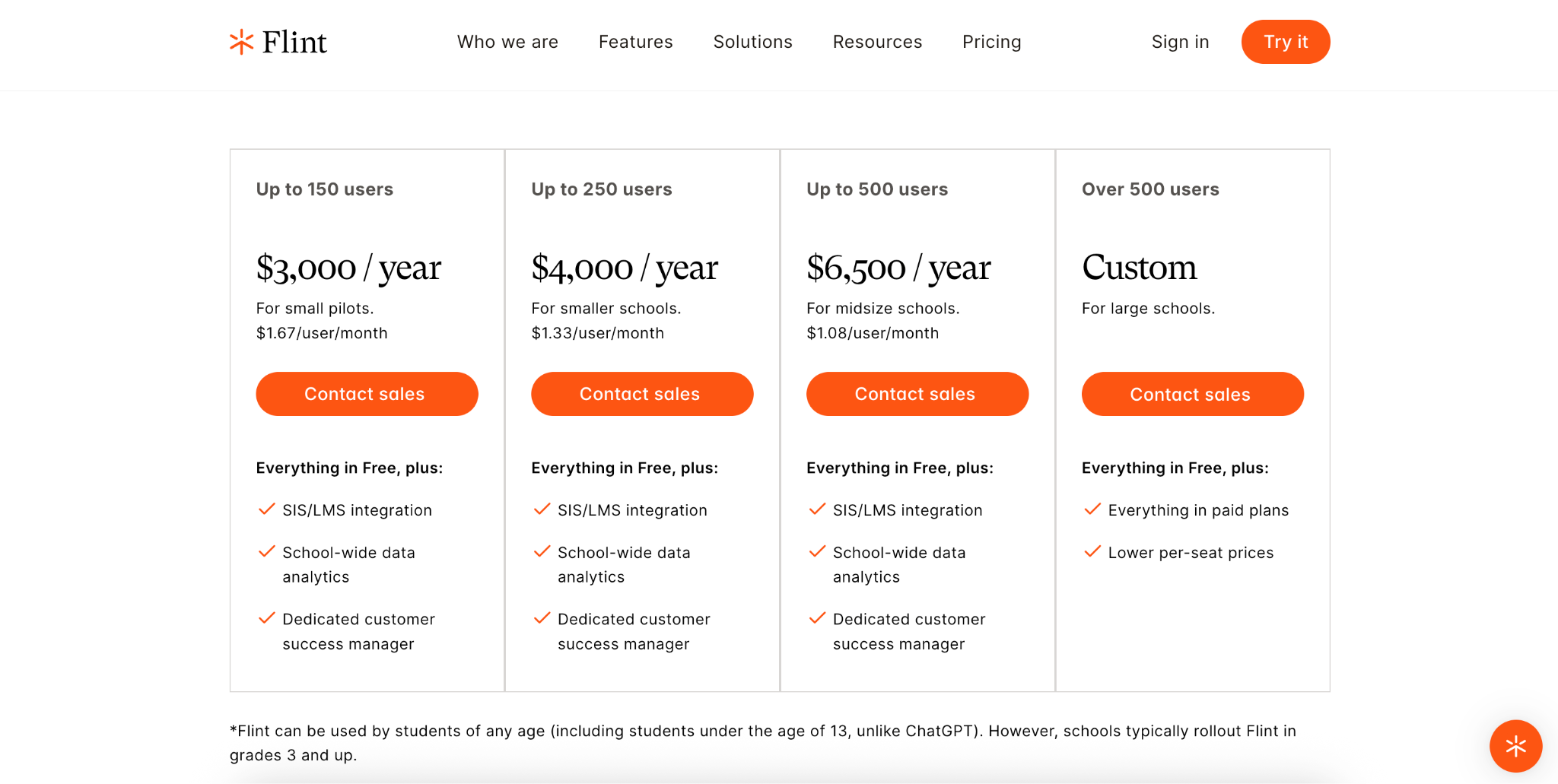The width and height of the screenshot is (1558, 784).
Task: Open the Resources dropdown
Action: point(876,42)
